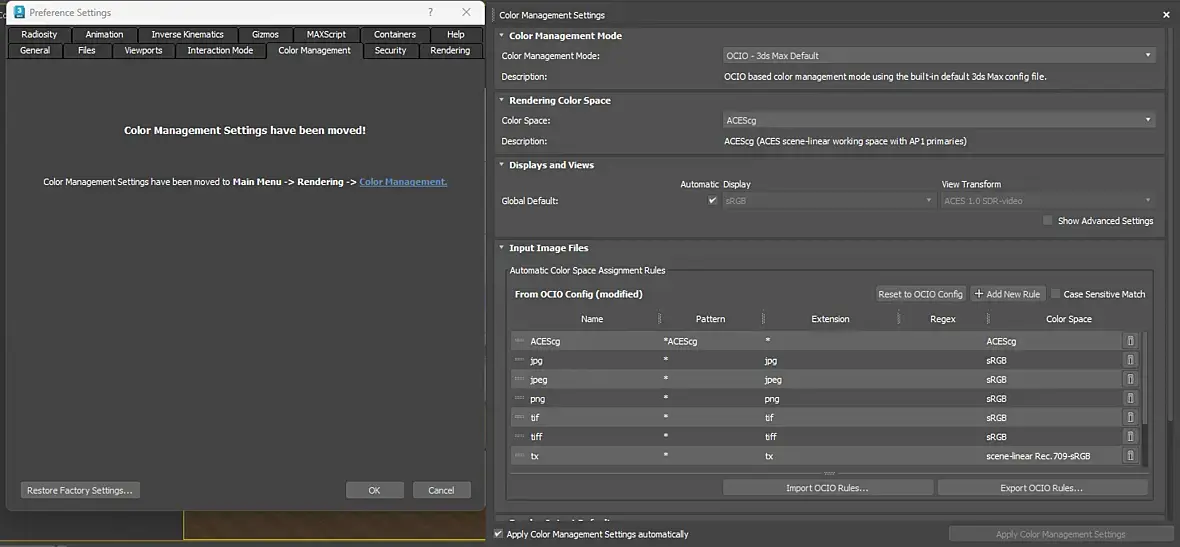1180x547 pixels.
Task: Open the Color Management Mode dropdown
Action: (x=938, y=56)
